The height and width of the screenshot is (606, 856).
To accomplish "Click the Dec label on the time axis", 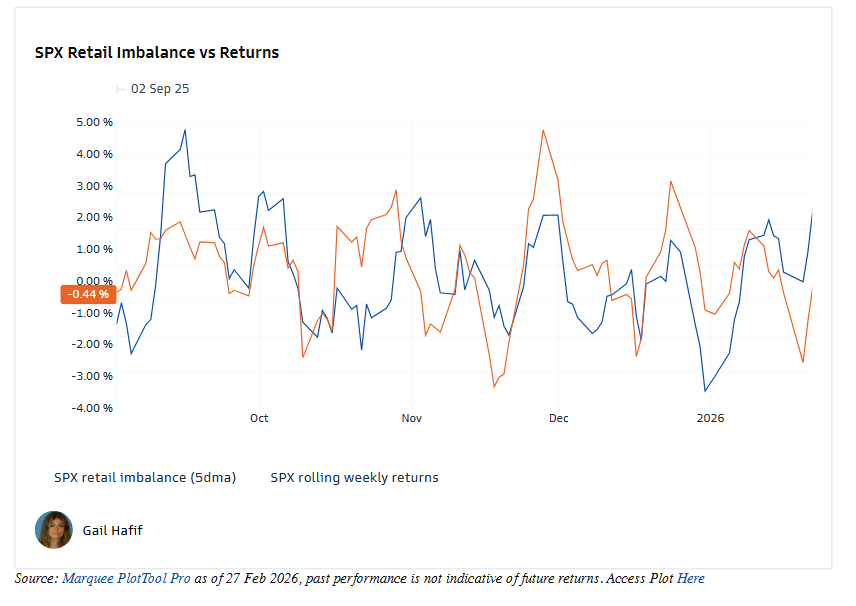I will (x=559, y=418).
